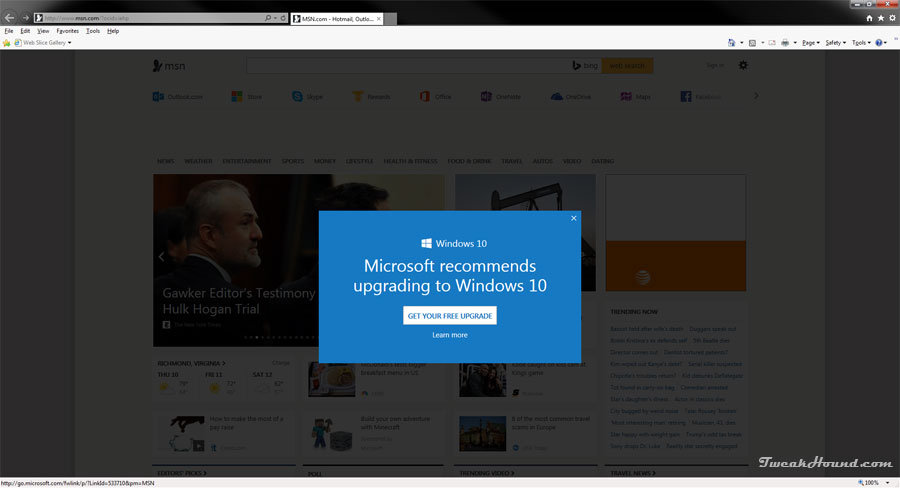
Task: Click the Read Mail icon in command bar
Action: (772, 42)
